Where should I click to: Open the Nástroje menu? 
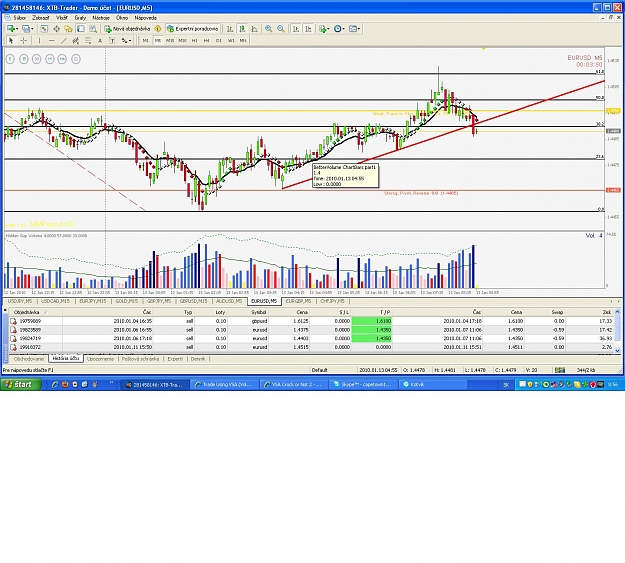coord(101,18)
